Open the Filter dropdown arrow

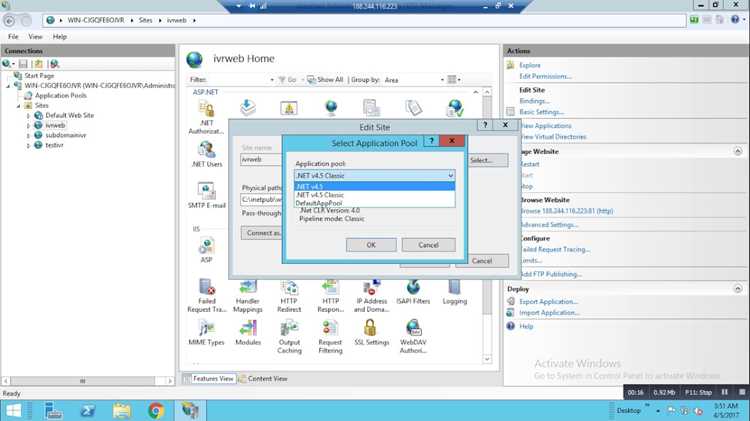click(x=272, y=80)
